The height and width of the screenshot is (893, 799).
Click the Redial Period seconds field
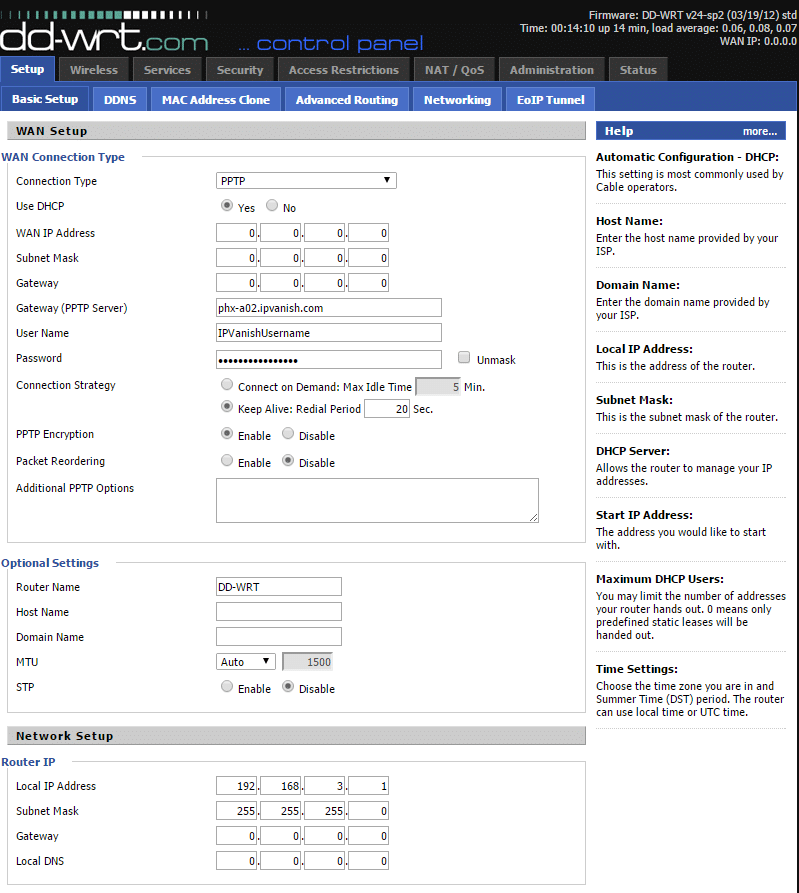click(x=386, y=409)
